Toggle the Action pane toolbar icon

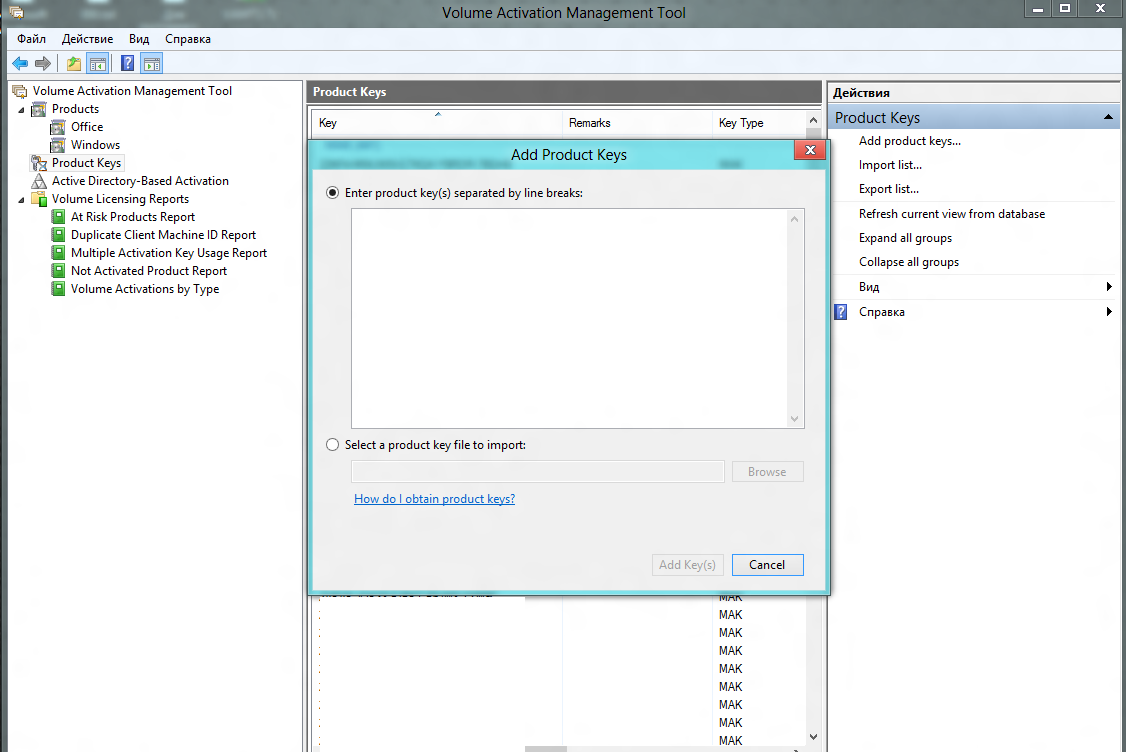[x=151, y=64]
